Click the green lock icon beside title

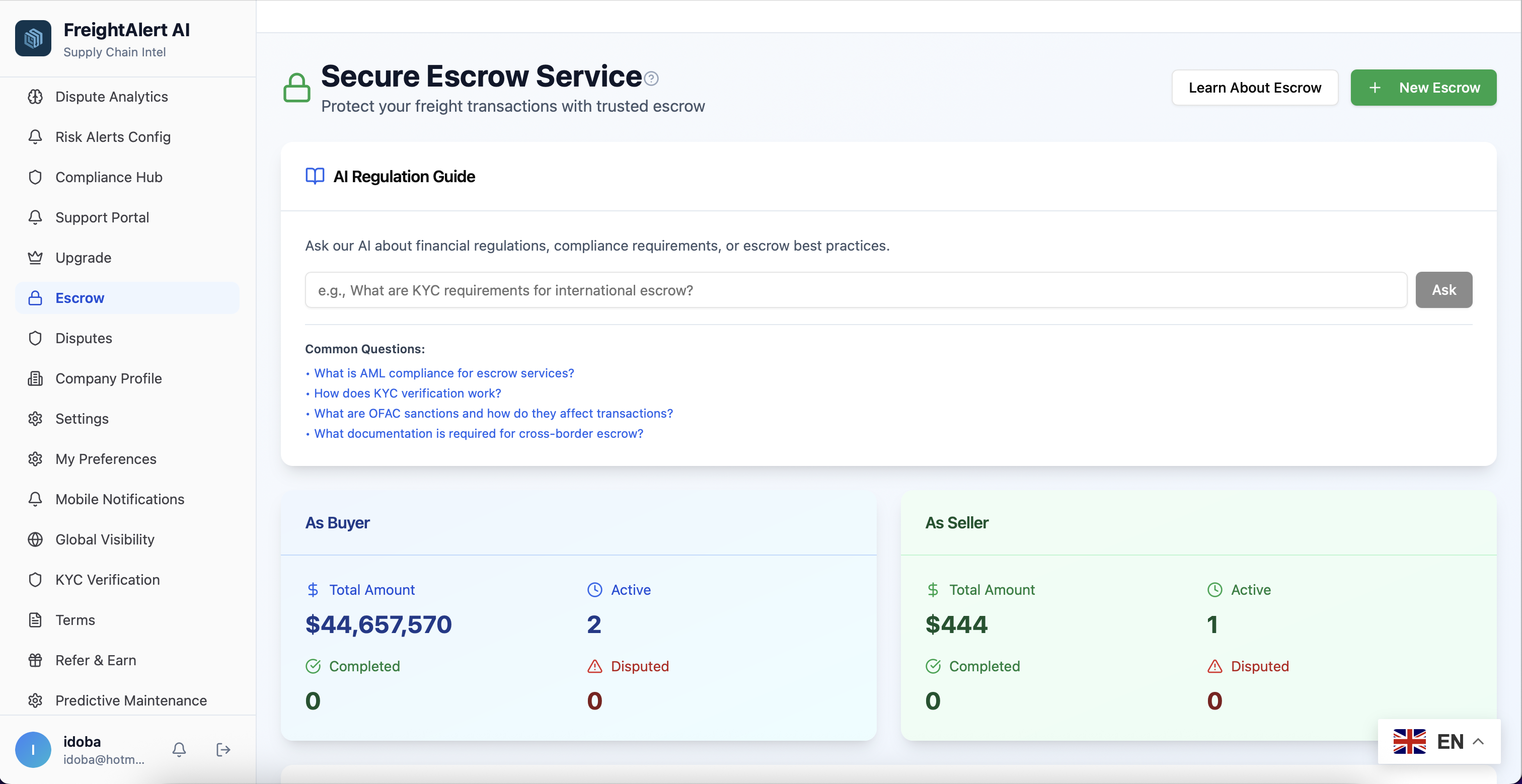[296, 88]
